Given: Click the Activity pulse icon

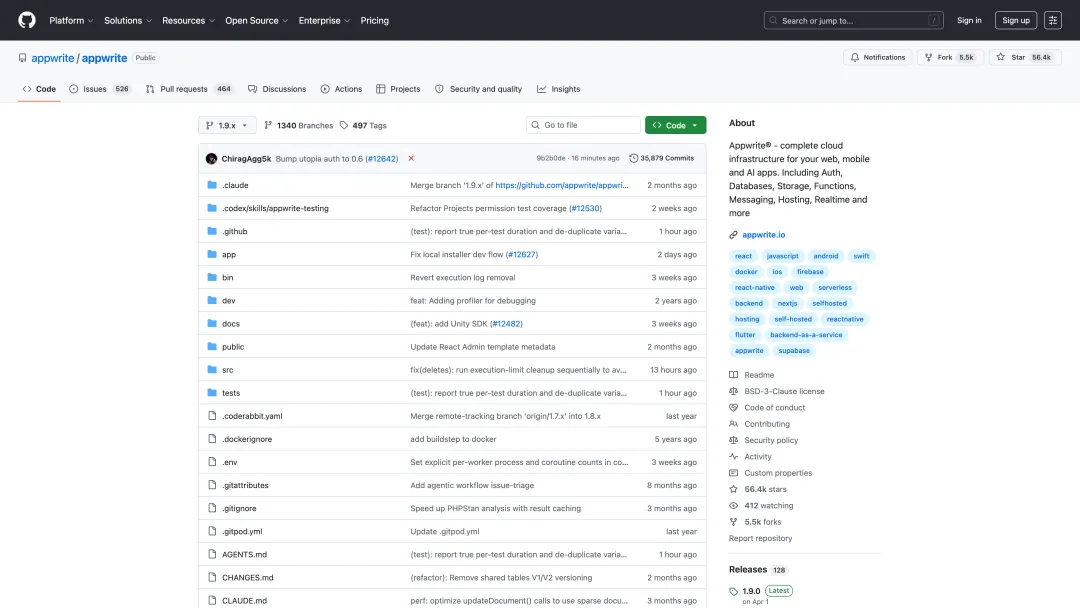Looking at the screenshot, I should pyautogui.click(x=734, y=457).
